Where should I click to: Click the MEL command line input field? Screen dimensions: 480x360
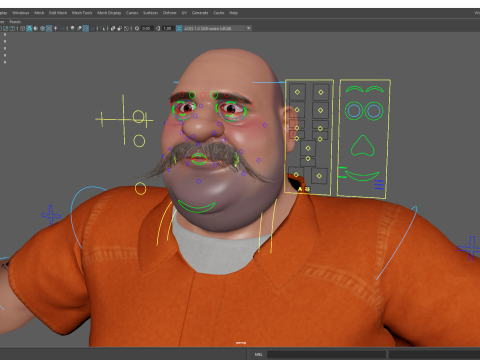point(326,354)
